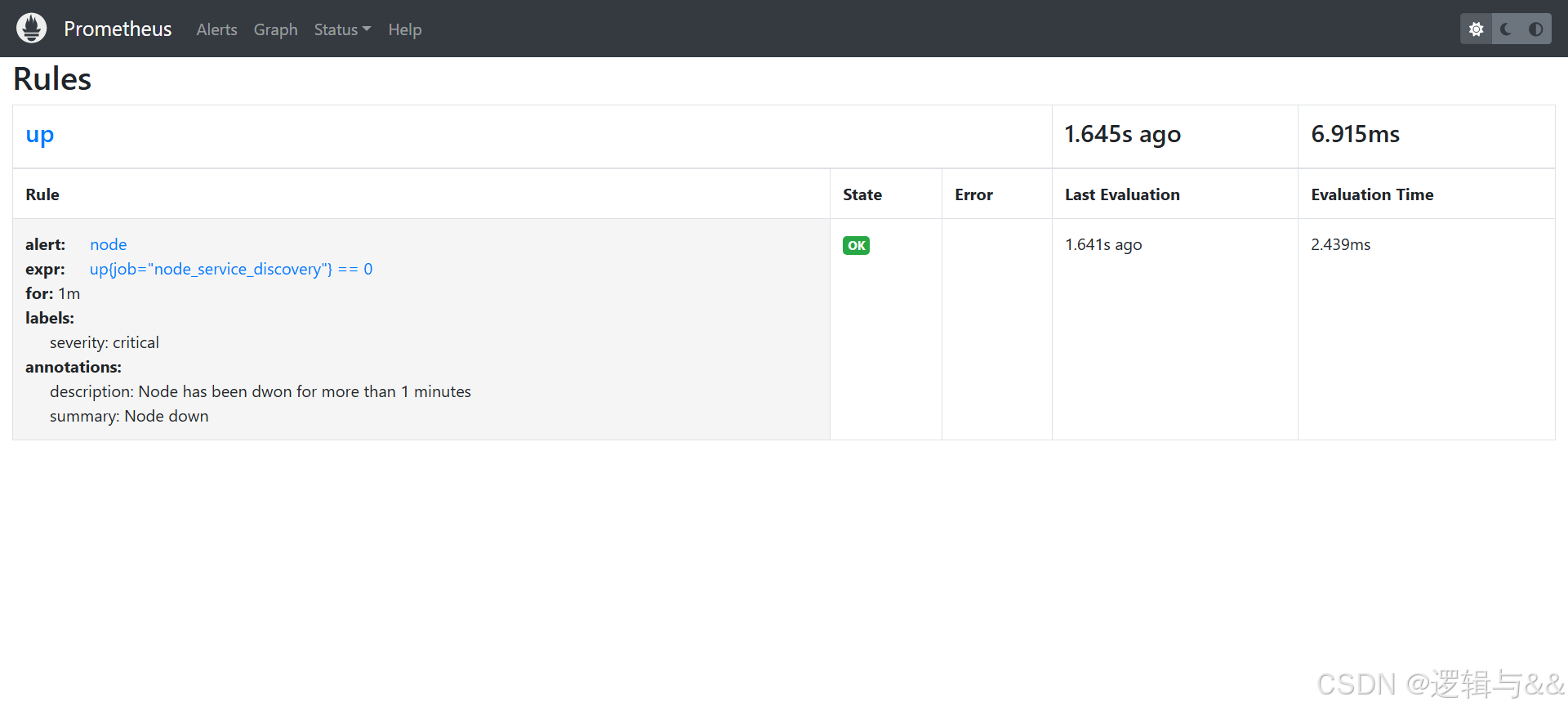The image size is (1568, 710).
Task: Select browser-preferred theme half-circle icon
Action: point(1536,29)
